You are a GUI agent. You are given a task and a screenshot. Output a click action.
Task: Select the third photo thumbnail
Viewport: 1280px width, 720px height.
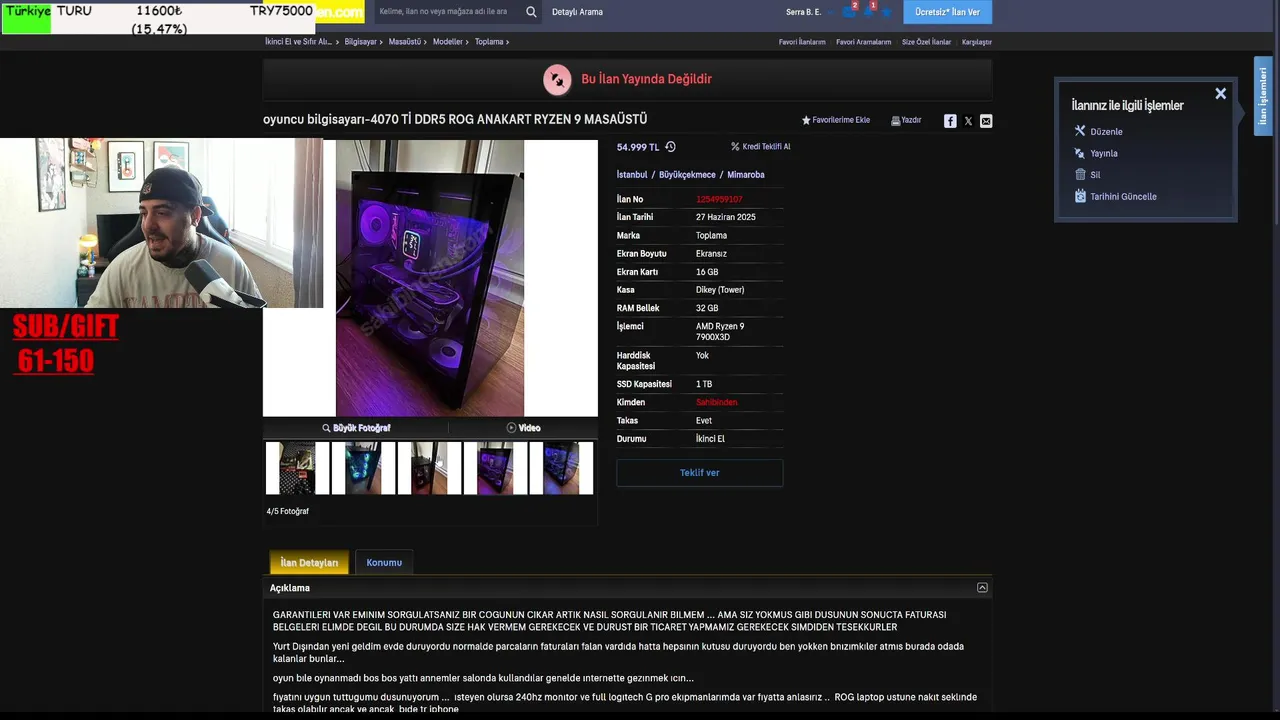coord(429,468)
